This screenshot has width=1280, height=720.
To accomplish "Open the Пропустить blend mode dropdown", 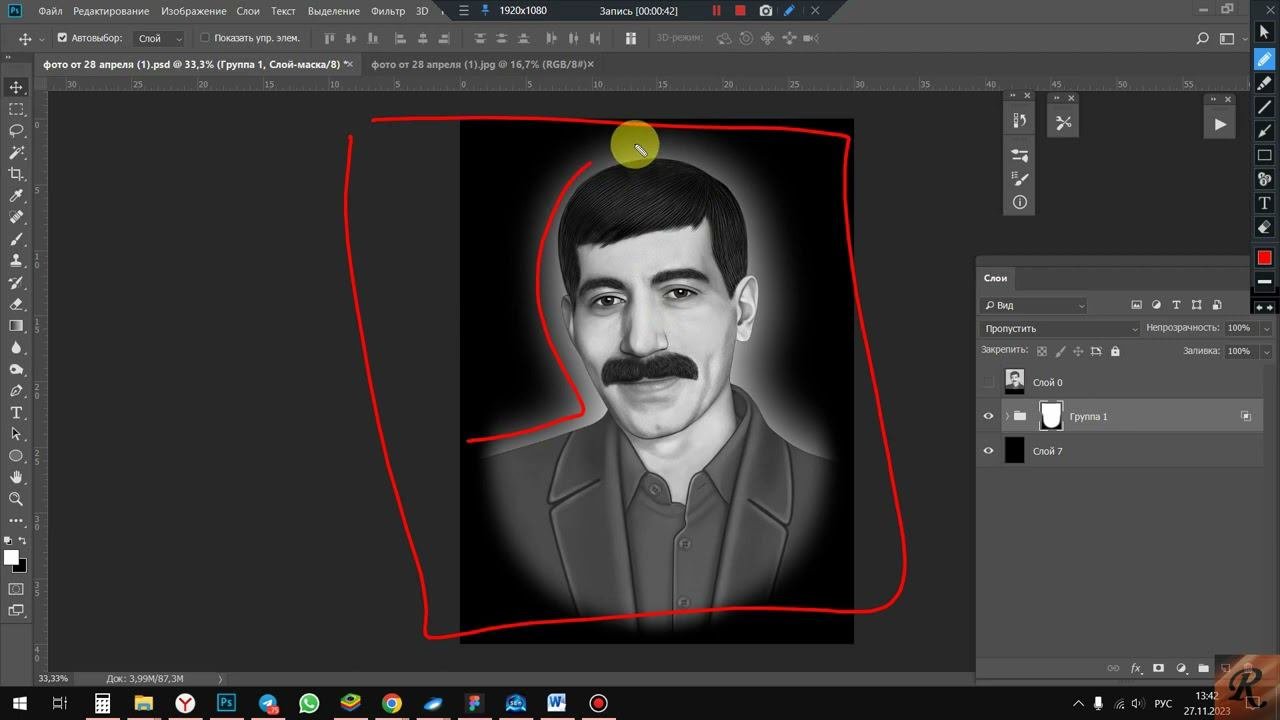I will tap(1060, 328).
